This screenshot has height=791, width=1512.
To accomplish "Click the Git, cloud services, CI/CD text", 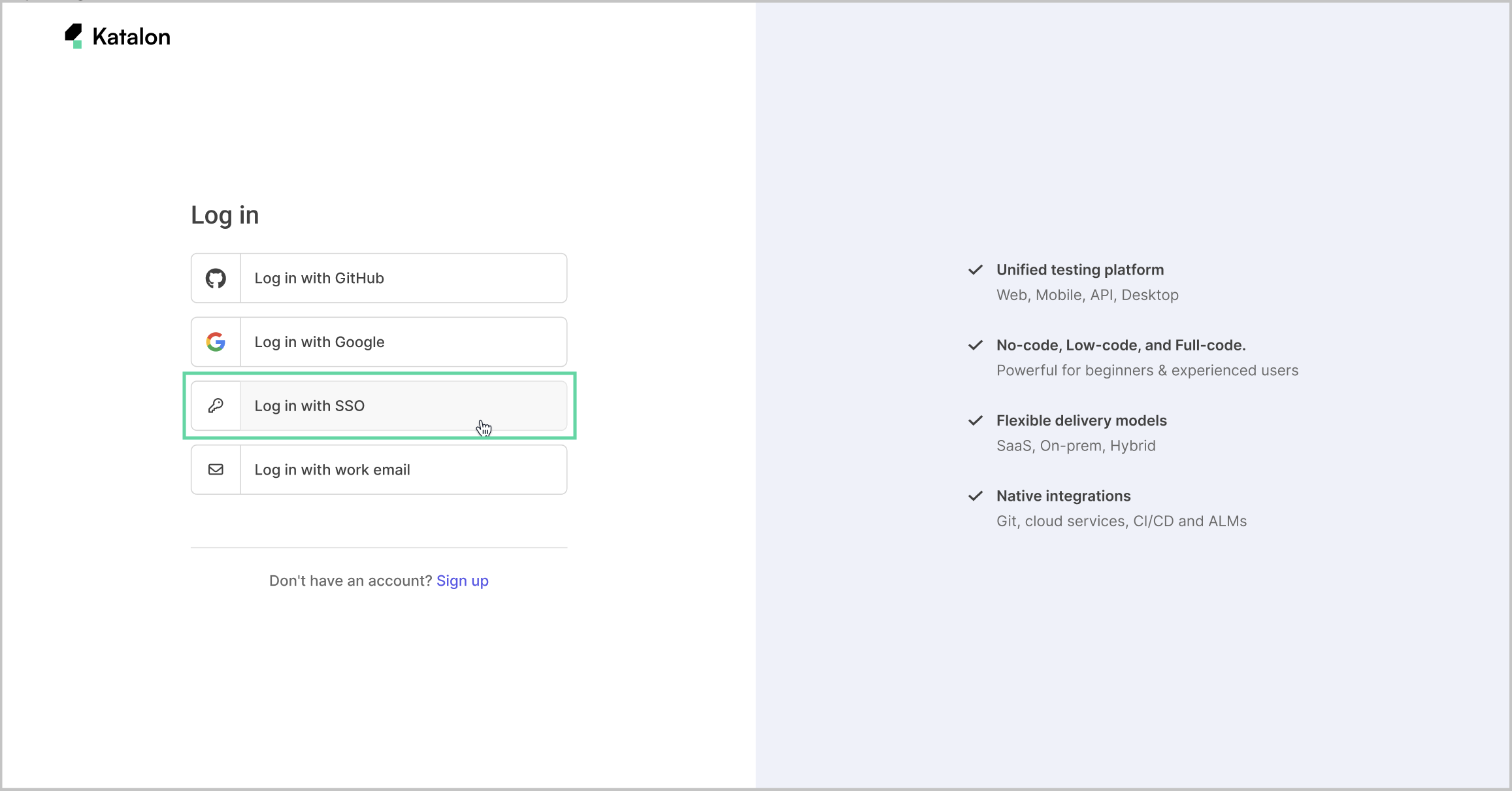I will [1121, 521].
